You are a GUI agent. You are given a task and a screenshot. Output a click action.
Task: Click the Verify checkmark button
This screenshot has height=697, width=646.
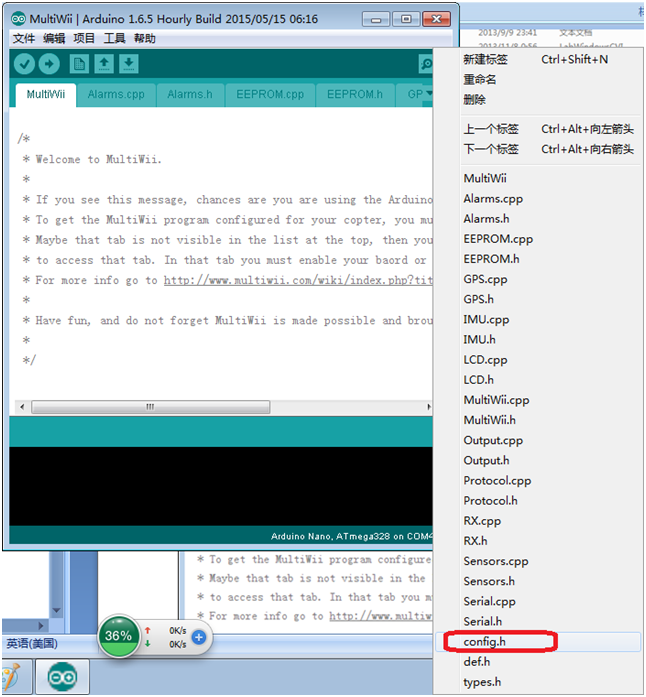pos(24,64)
